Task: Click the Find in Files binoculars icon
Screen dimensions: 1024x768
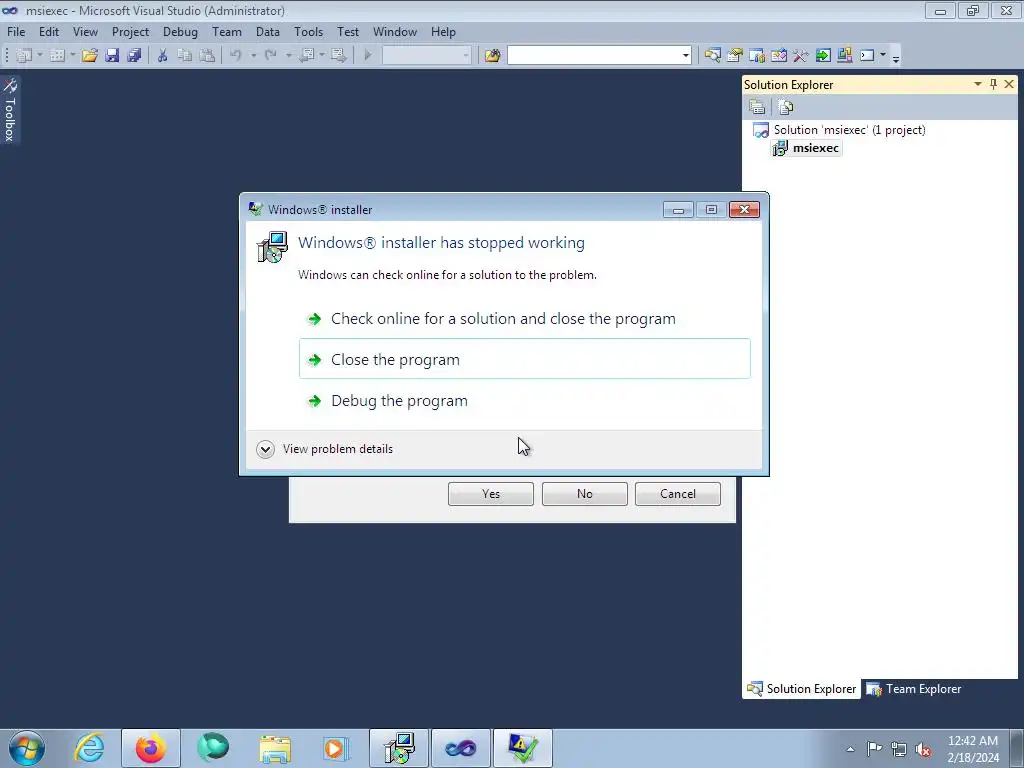Action: 492,56
